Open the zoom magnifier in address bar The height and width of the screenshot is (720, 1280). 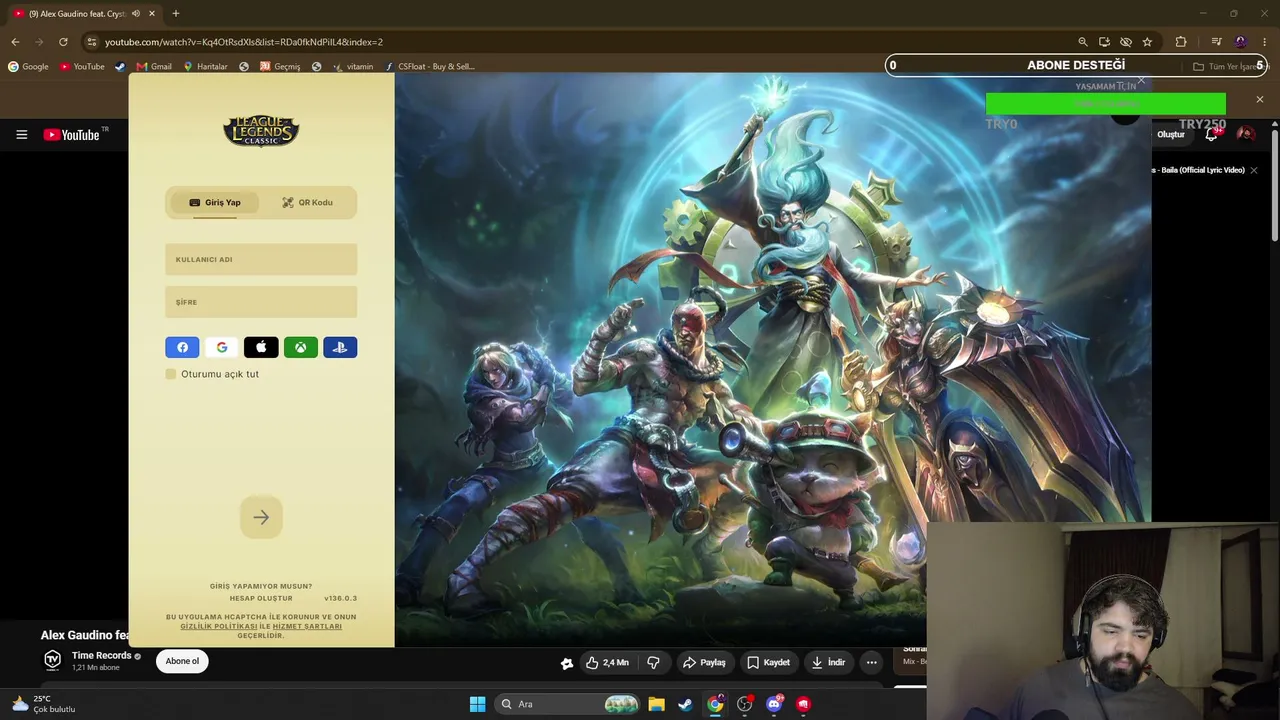coord(1083,42)
